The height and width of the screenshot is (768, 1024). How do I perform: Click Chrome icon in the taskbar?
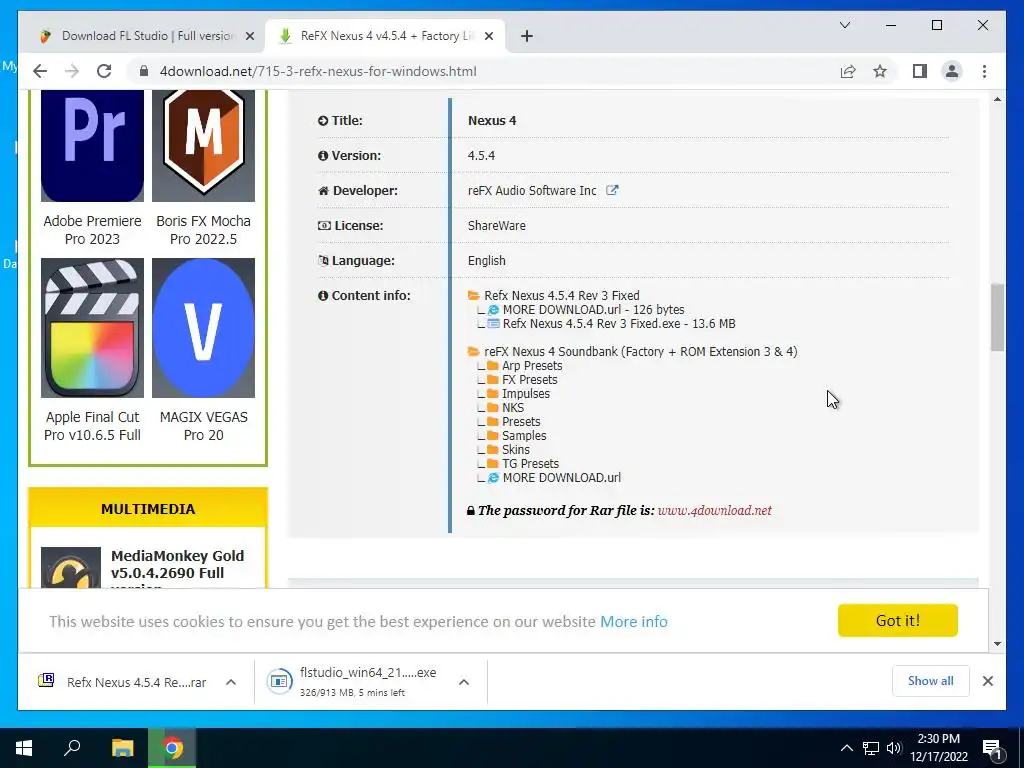(172, 748)
